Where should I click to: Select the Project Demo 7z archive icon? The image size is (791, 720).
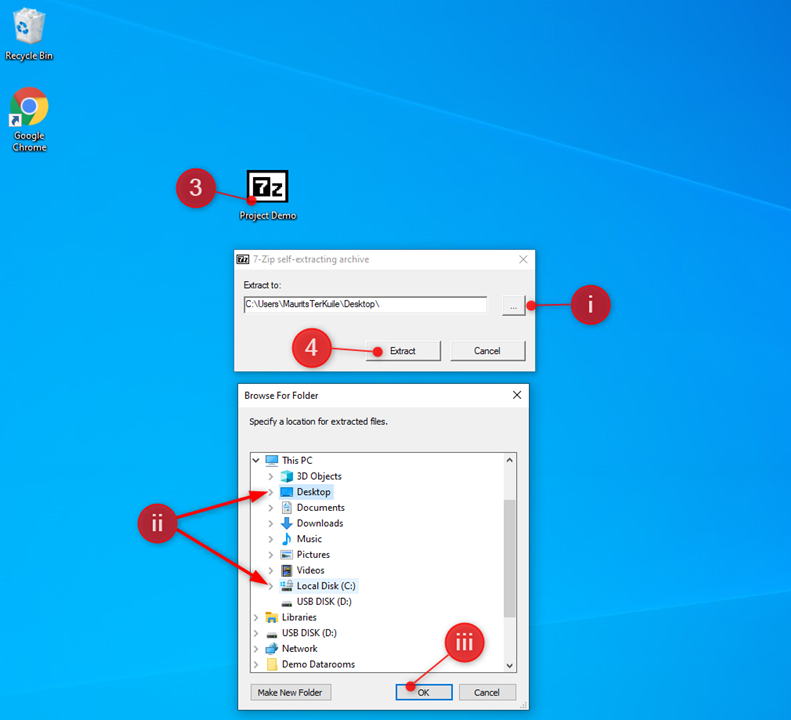tap(267, 186)
